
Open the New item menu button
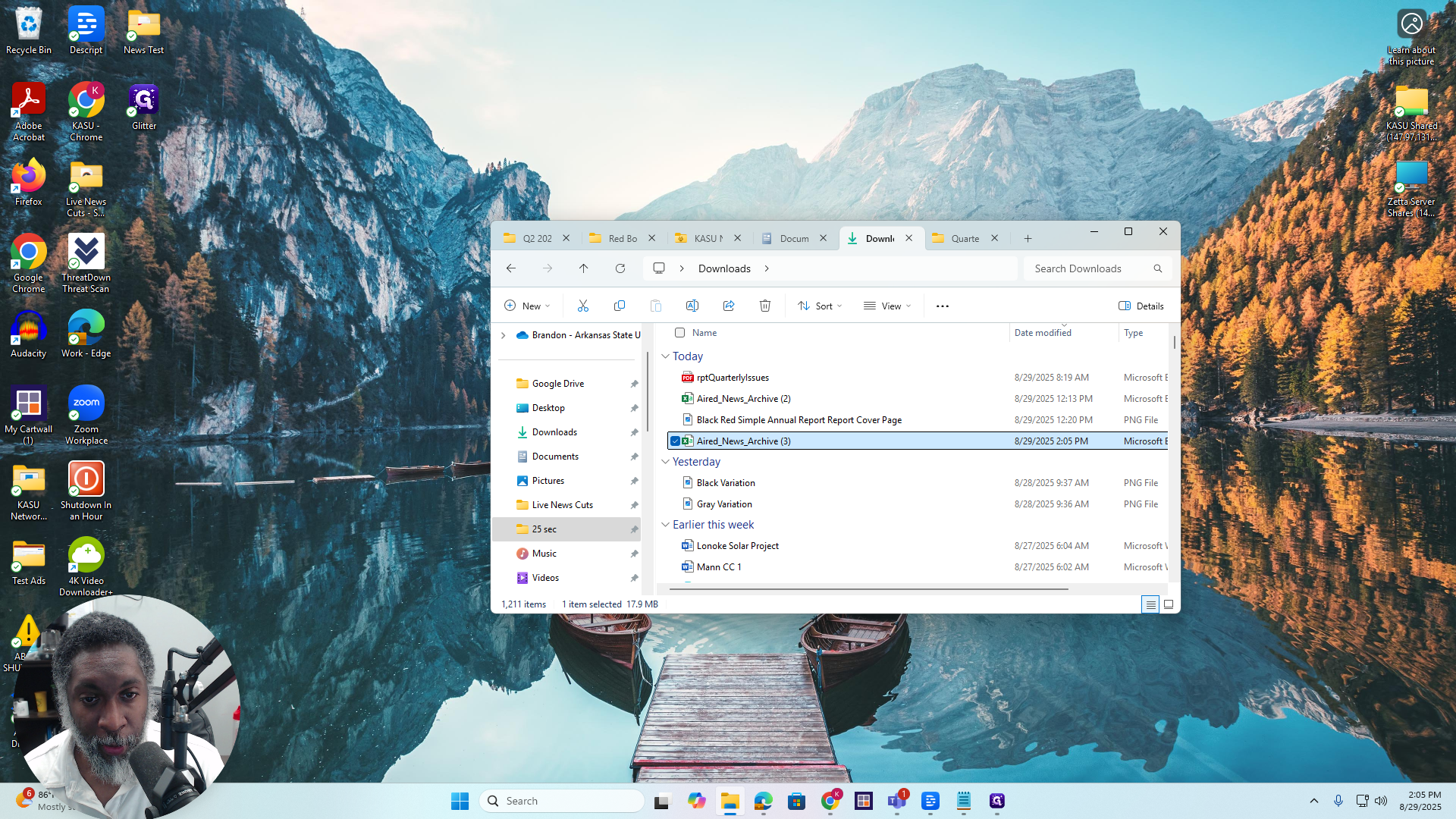click(527, 306)
